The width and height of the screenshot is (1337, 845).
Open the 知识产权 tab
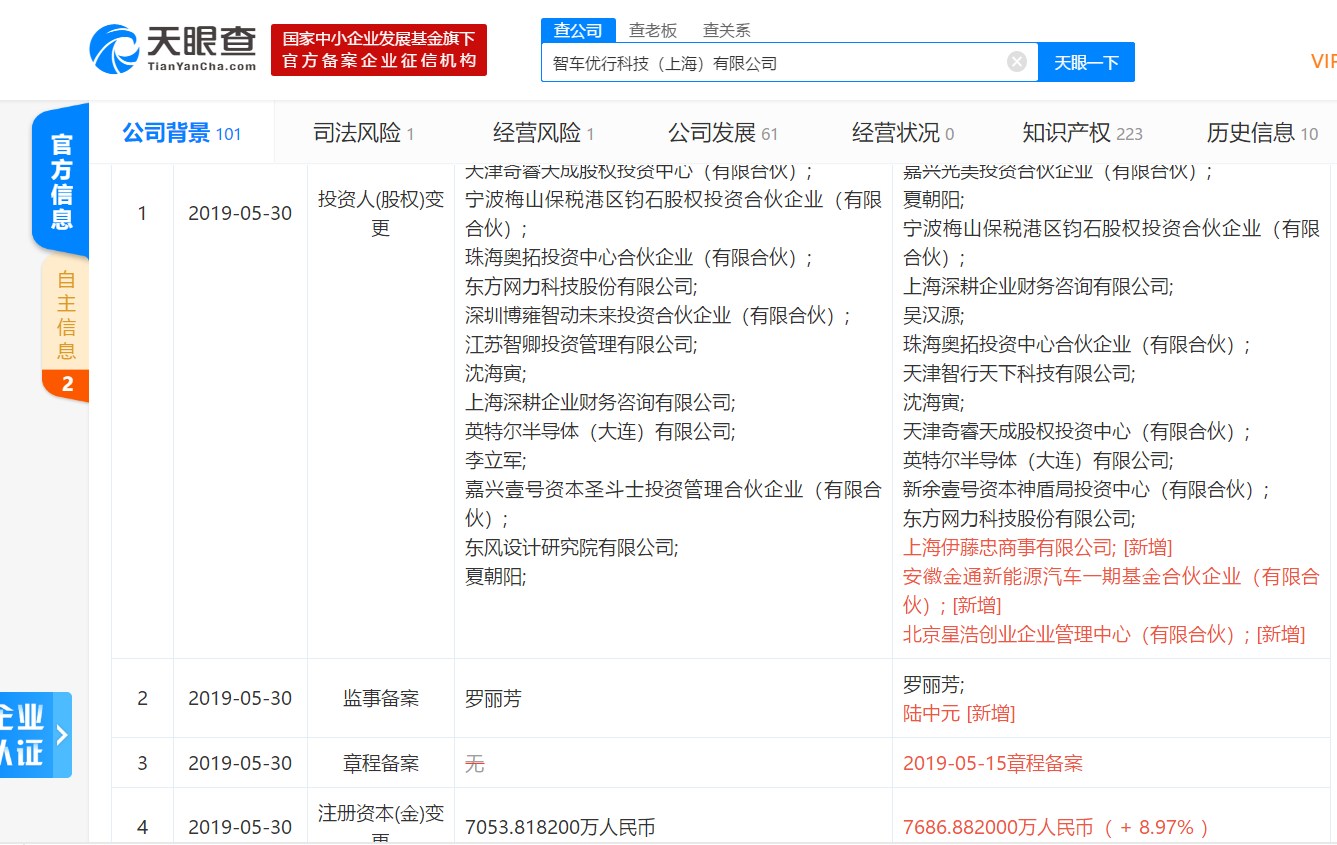[x=1082, y=133]
